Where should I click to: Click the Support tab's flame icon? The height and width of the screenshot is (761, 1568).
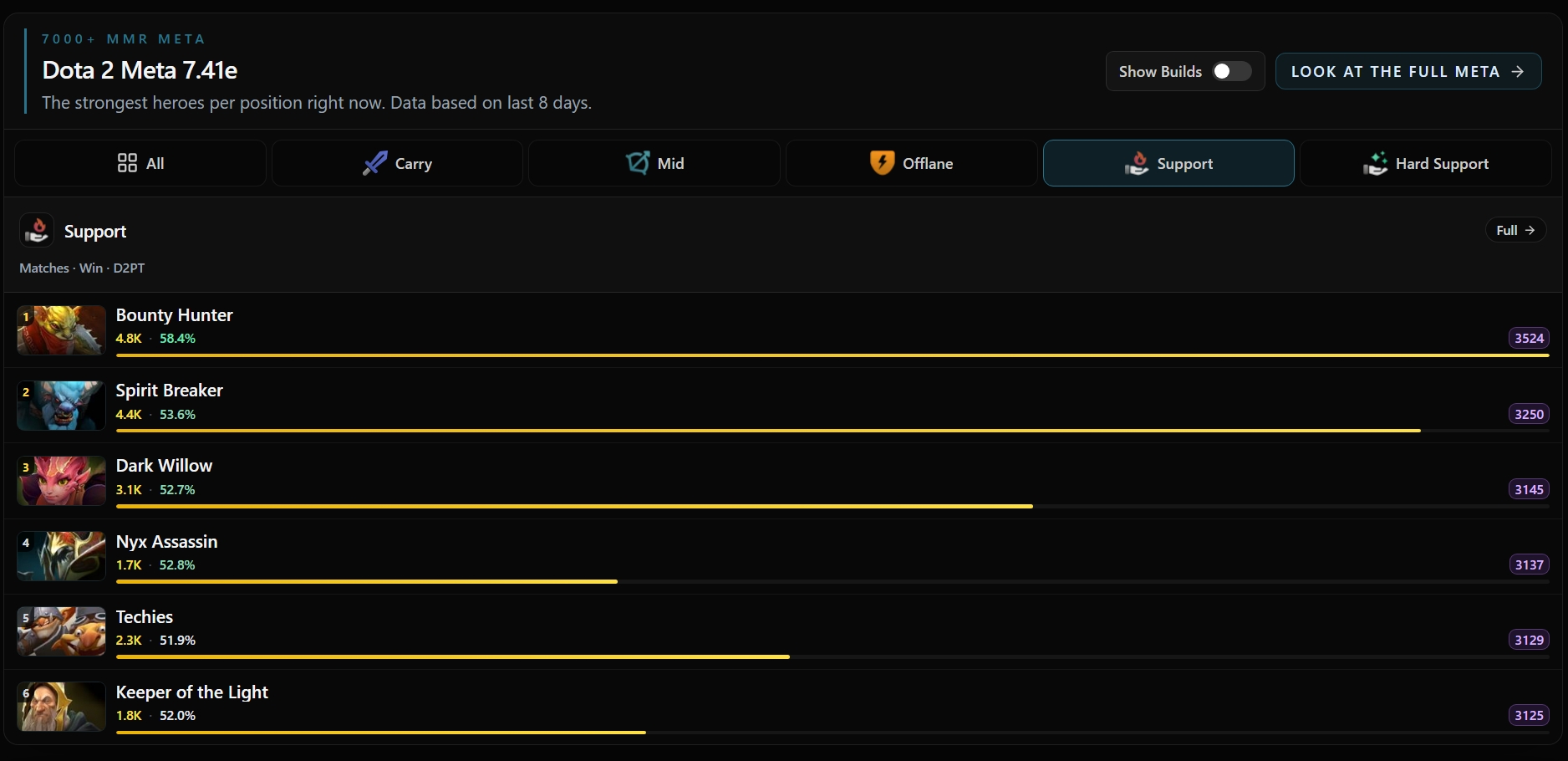1137,163
